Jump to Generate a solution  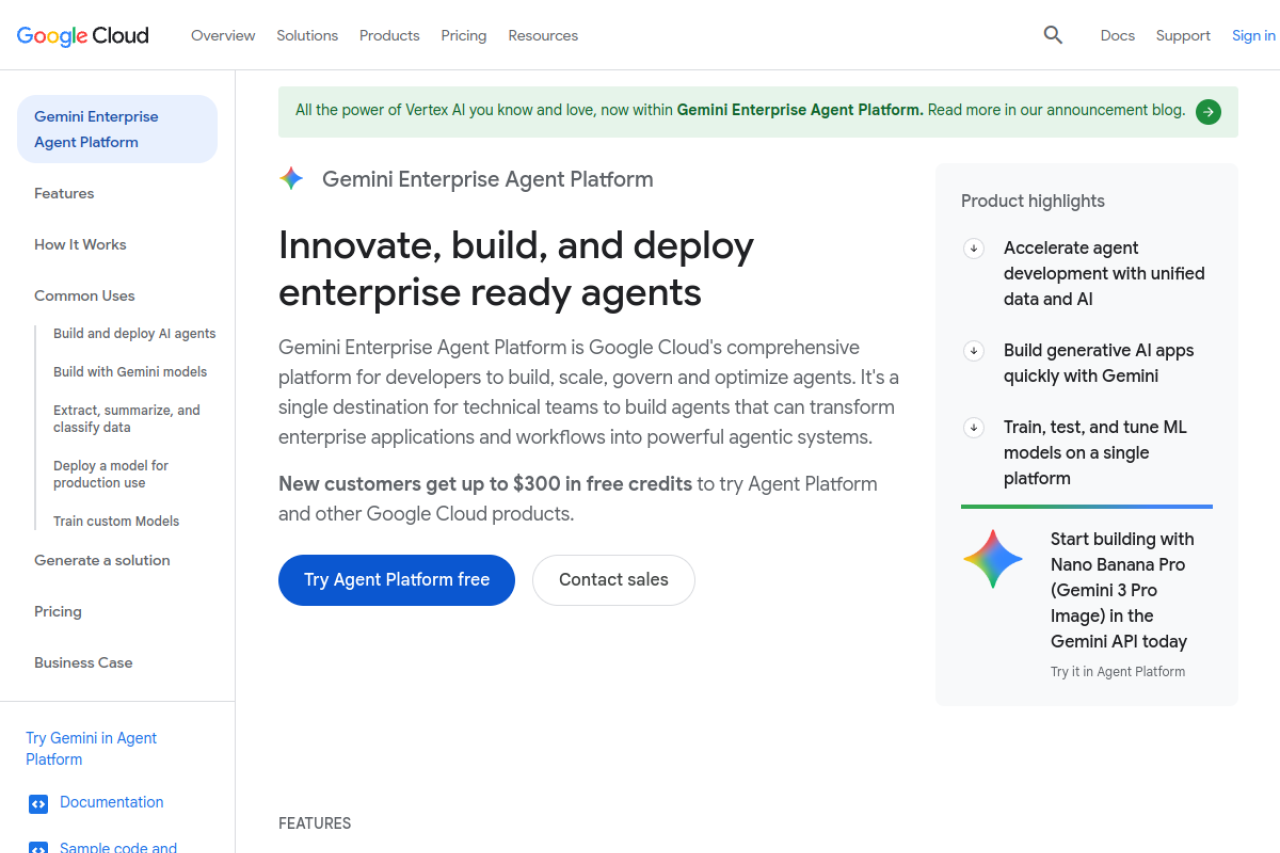coord(102,561)
